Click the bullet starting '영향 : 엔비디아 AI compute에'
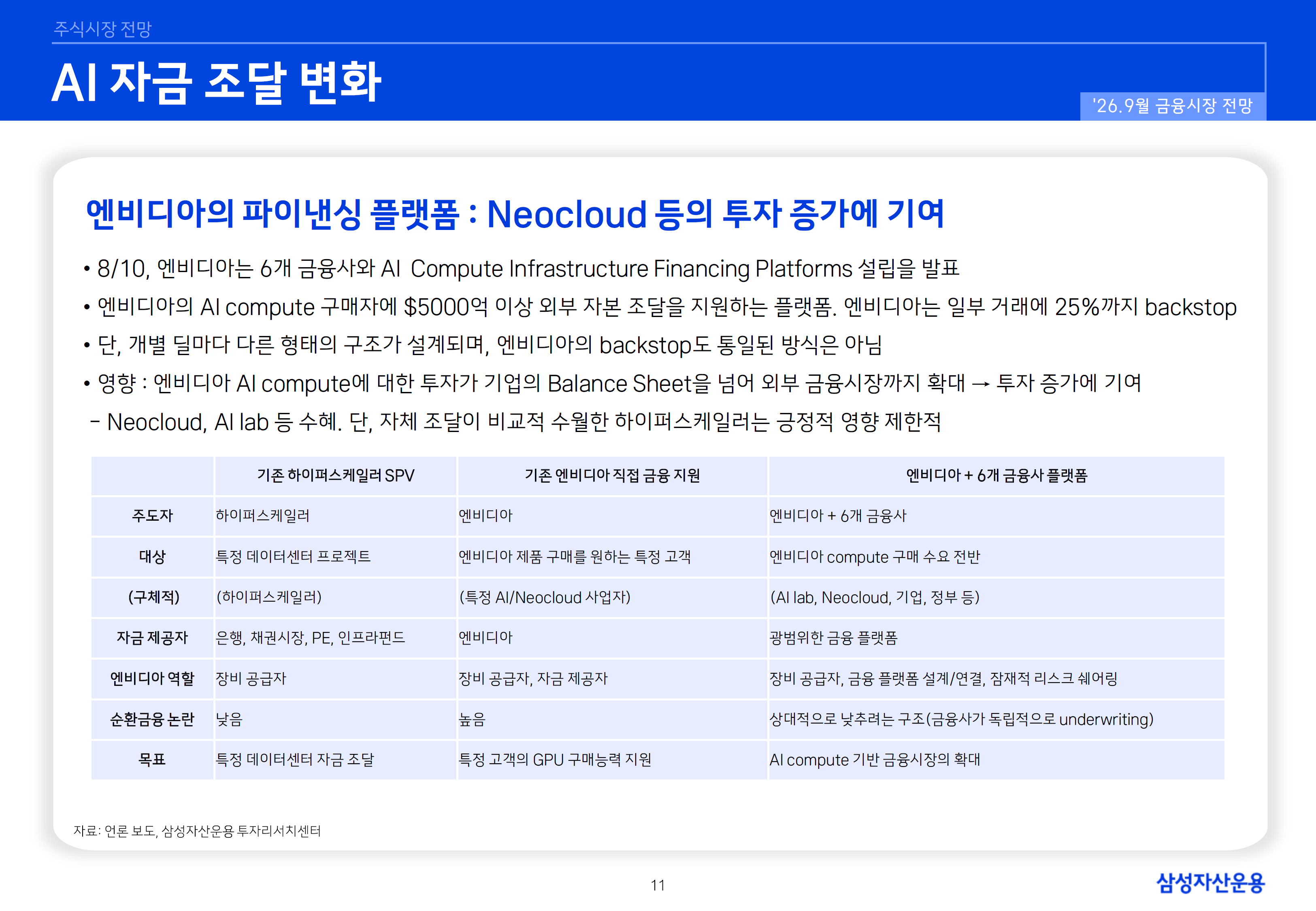This screenshot has width=1316, height=911. (x=612, y=383)
